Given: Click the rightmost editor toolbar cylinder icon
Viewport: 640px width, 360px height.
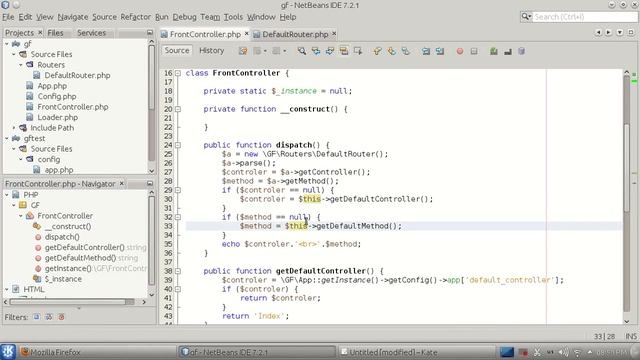Looking at the screenshot, I should 521,51.
